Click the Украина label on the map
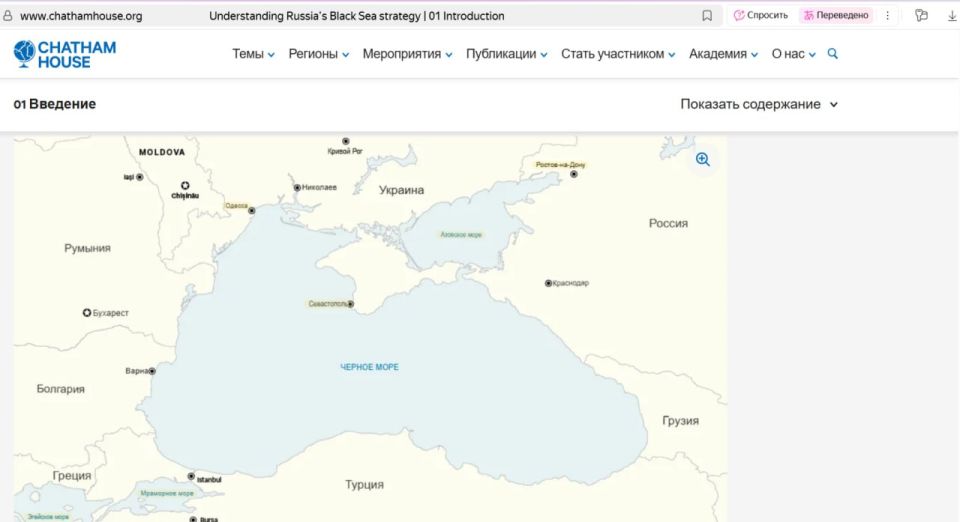Screen dimensions: 960x522 tap(401, 190)
